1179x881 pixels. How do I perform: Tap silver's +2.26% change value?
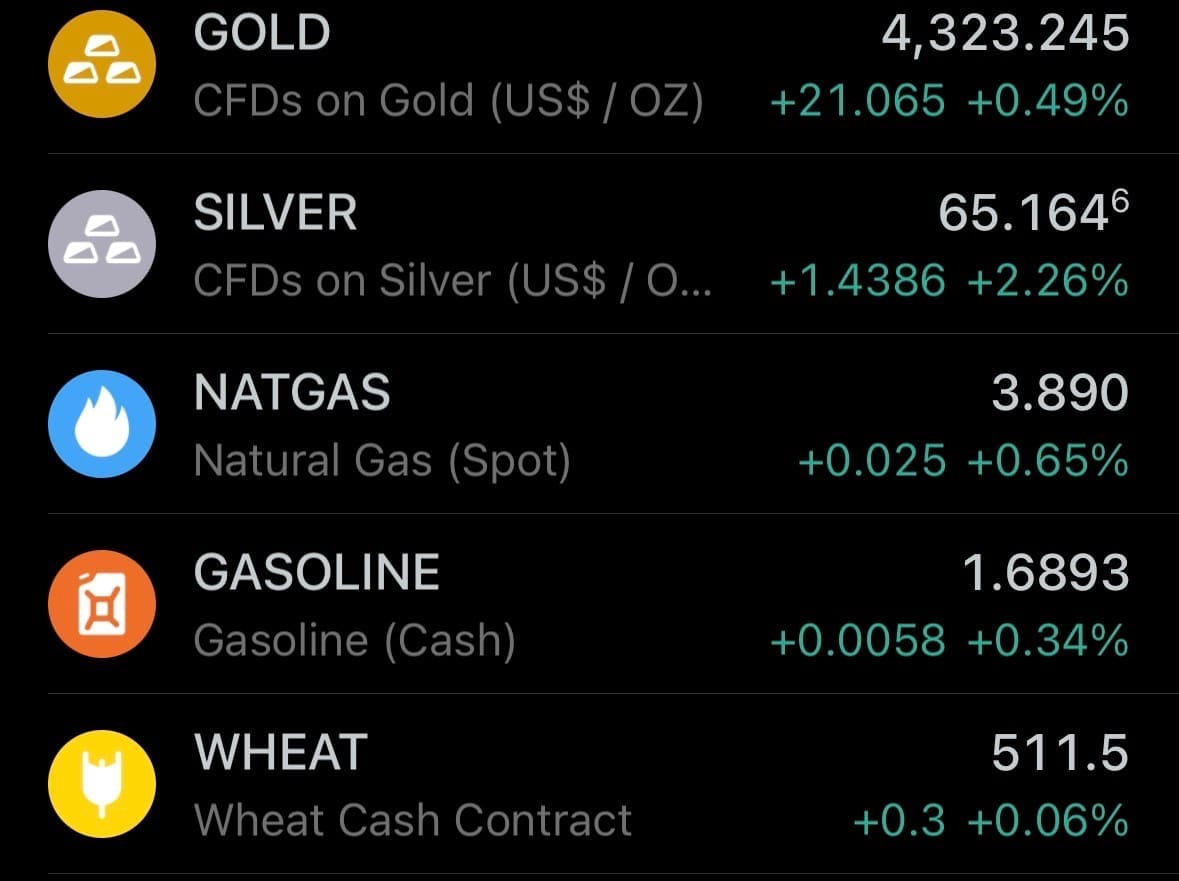coord(1048,281)
